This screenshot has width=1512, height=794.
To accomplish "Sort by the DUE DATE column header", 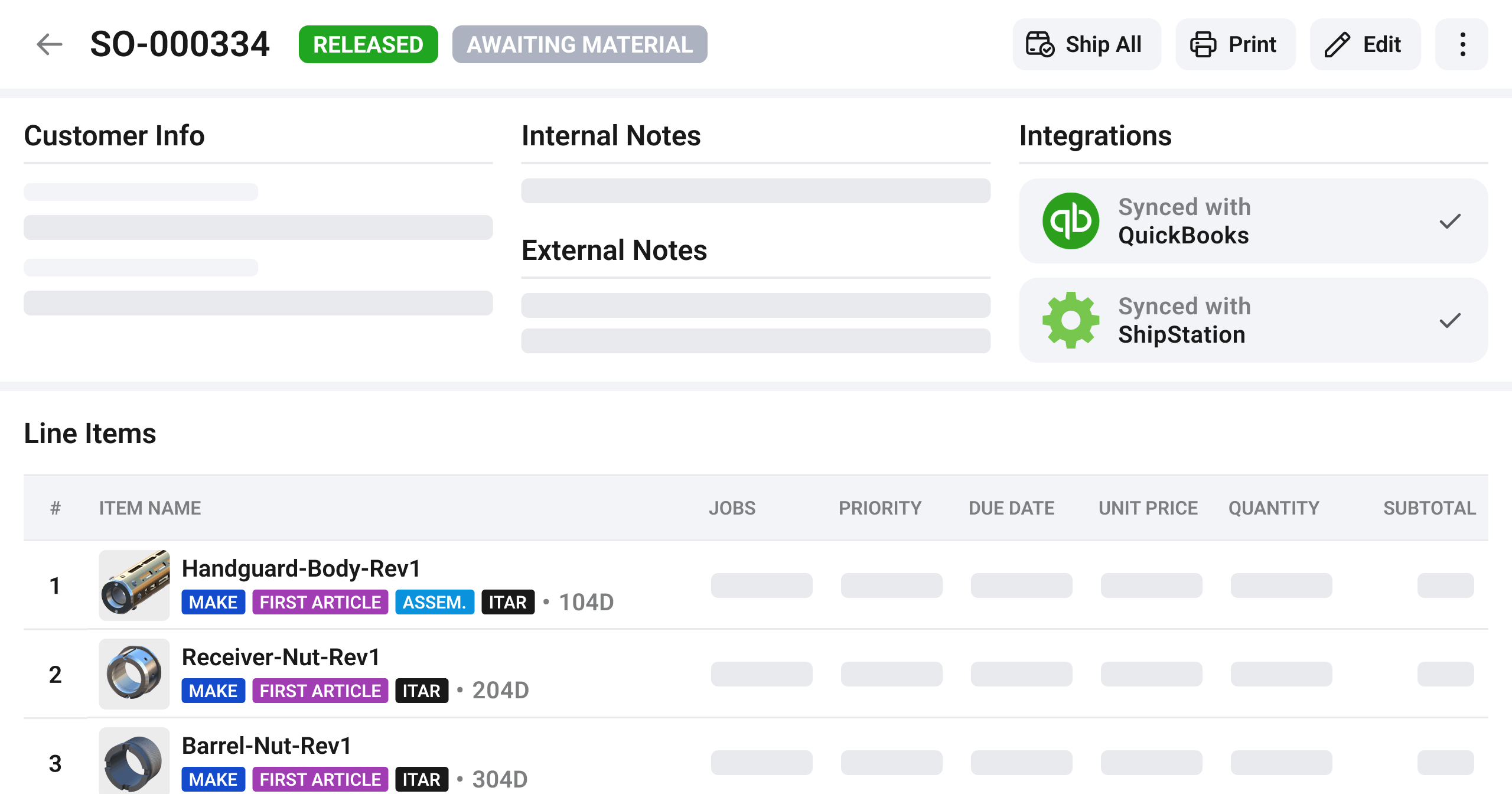I will pos(1011,508).
